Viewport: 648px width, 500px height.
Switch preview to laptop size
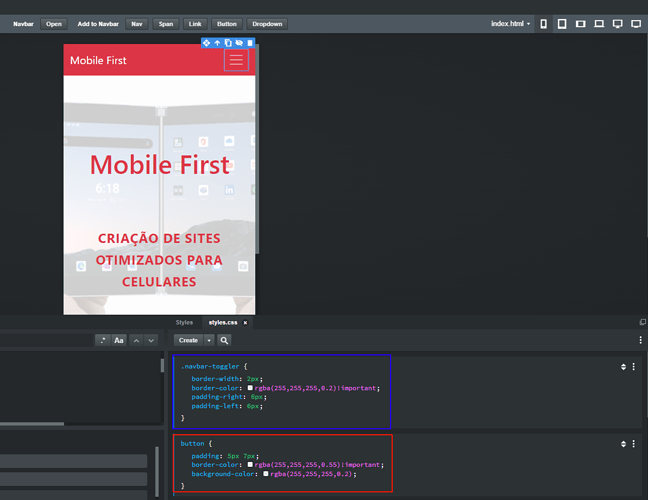(599, 24)
